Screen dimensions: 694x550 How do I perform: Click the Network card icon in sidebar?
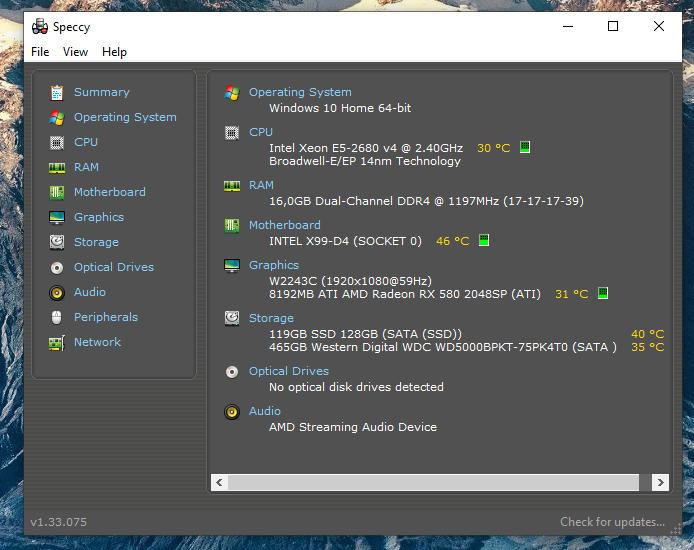pos(57,343)
